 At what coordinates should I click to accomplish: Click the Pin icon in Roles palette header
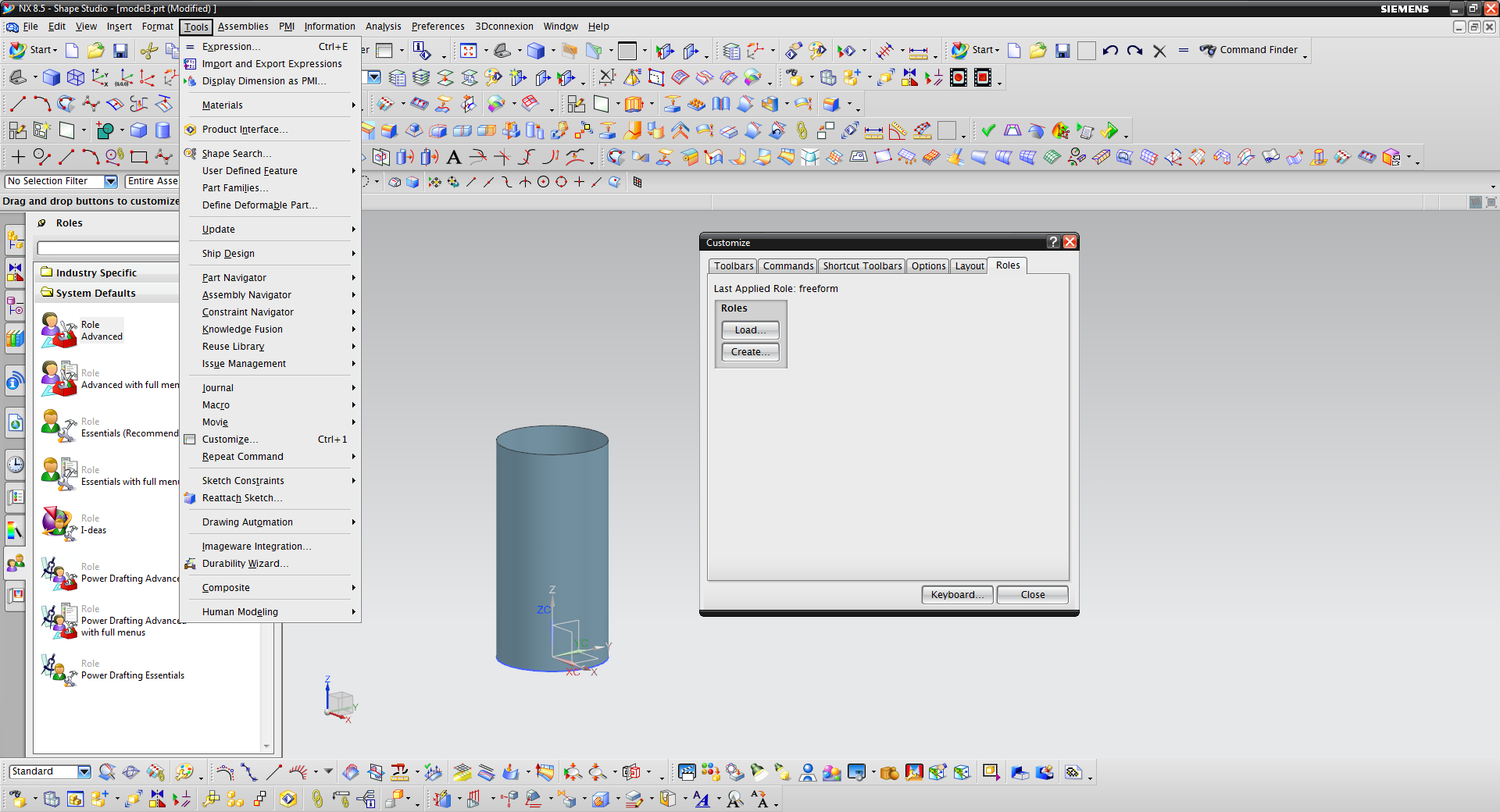[42, 223]
